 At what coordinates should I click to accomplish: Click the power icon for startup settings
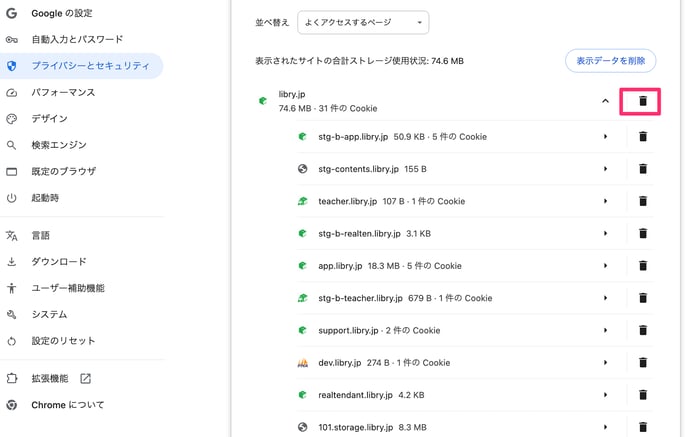tap(12, 198)
